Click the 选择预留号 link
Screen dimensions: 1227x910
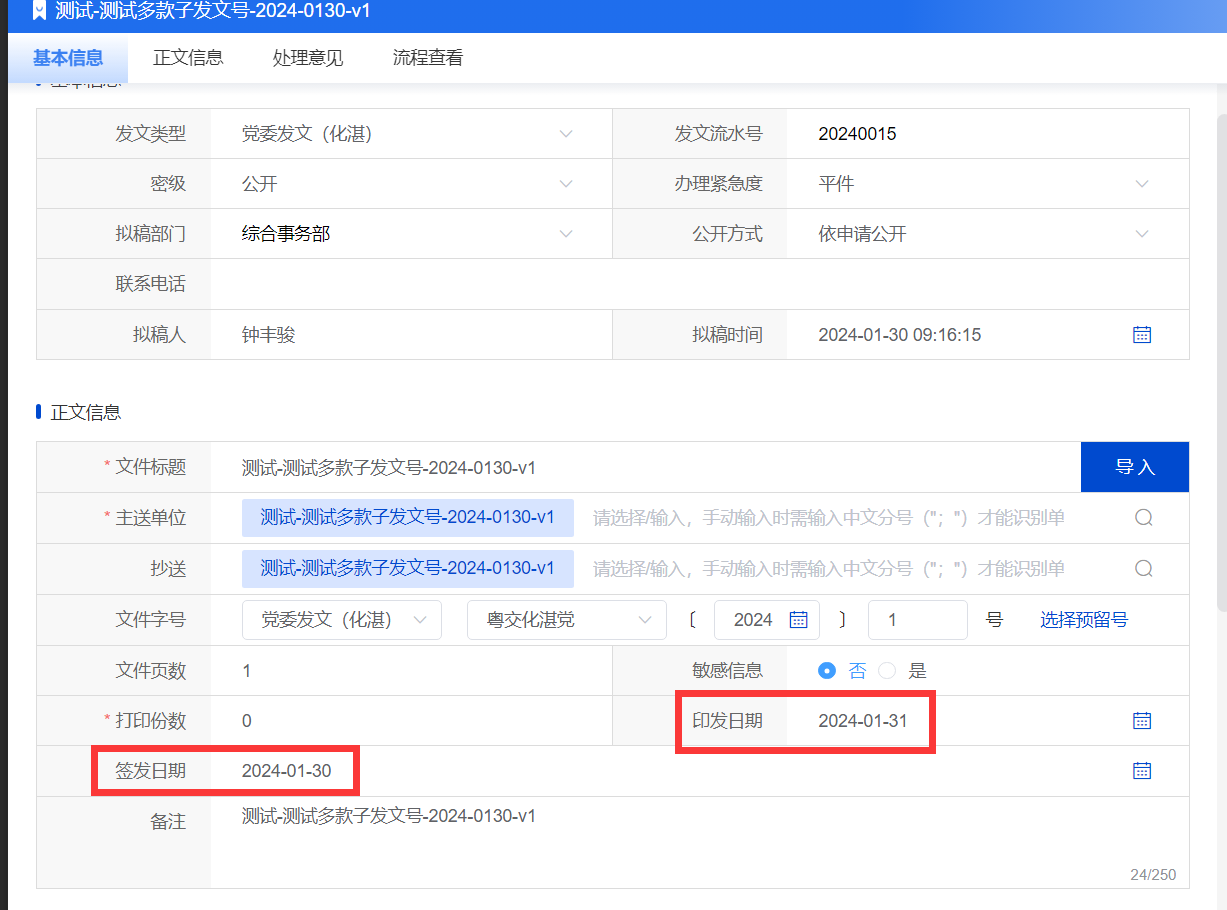[x=1084, y=620]
